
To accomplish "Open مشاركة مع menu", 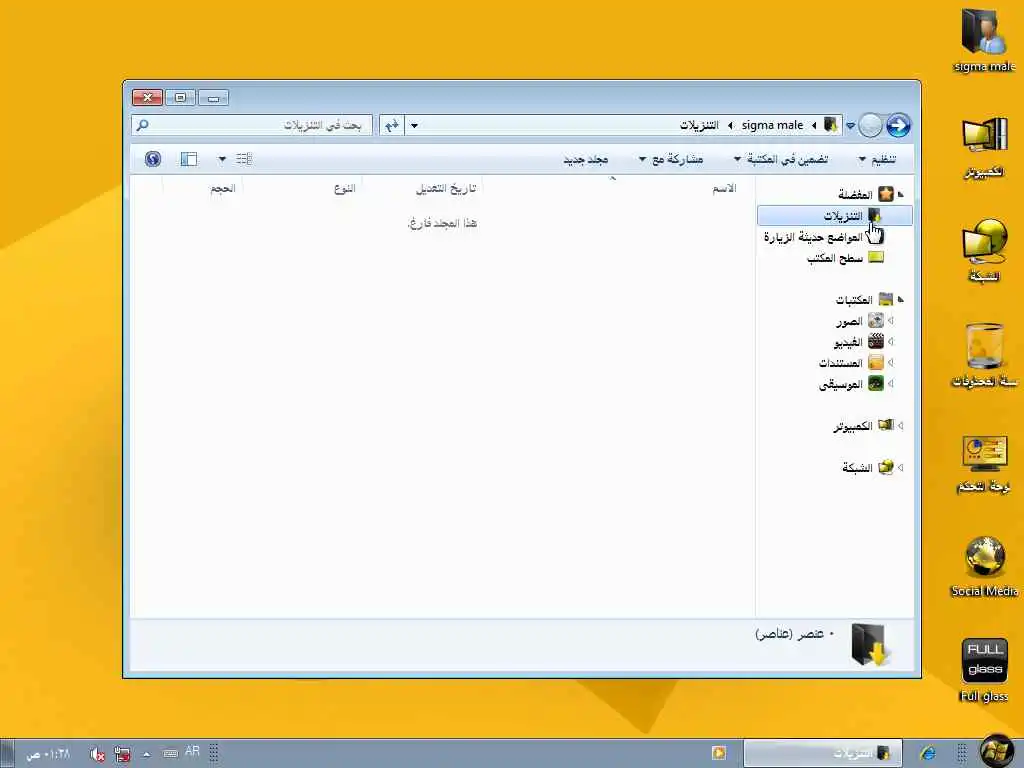I will [x=671, y=159].
